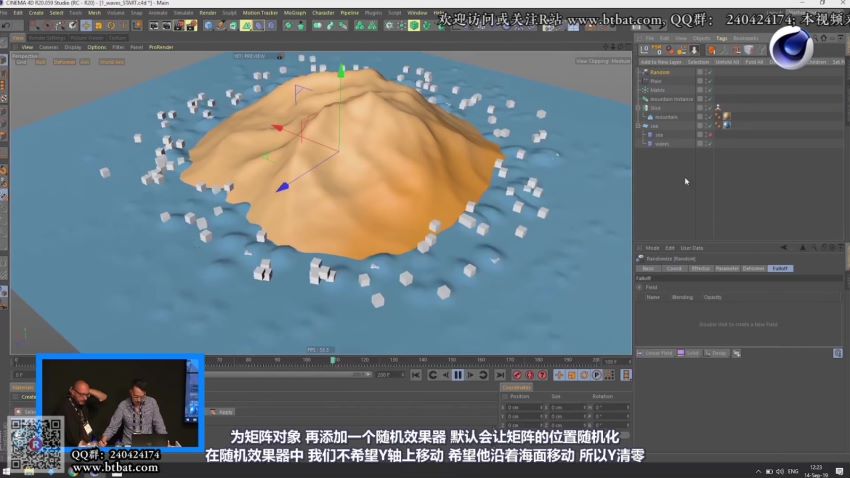Click the Linear Field button

(655, 353)
